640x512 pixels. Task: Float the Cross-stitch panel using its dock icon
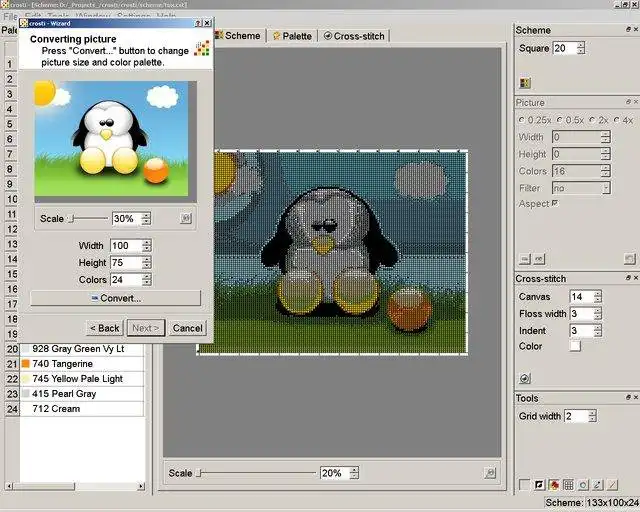pos(628,278)
